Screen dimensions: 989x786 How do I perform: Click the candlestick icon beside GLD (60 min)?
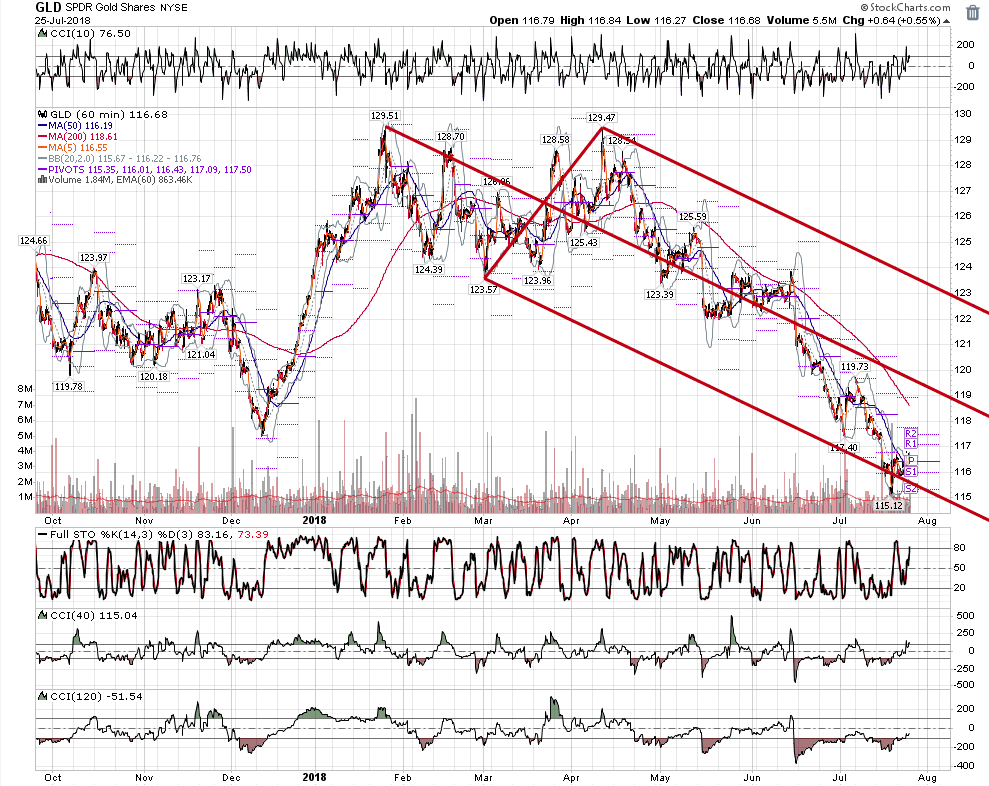tap(43, 115)
